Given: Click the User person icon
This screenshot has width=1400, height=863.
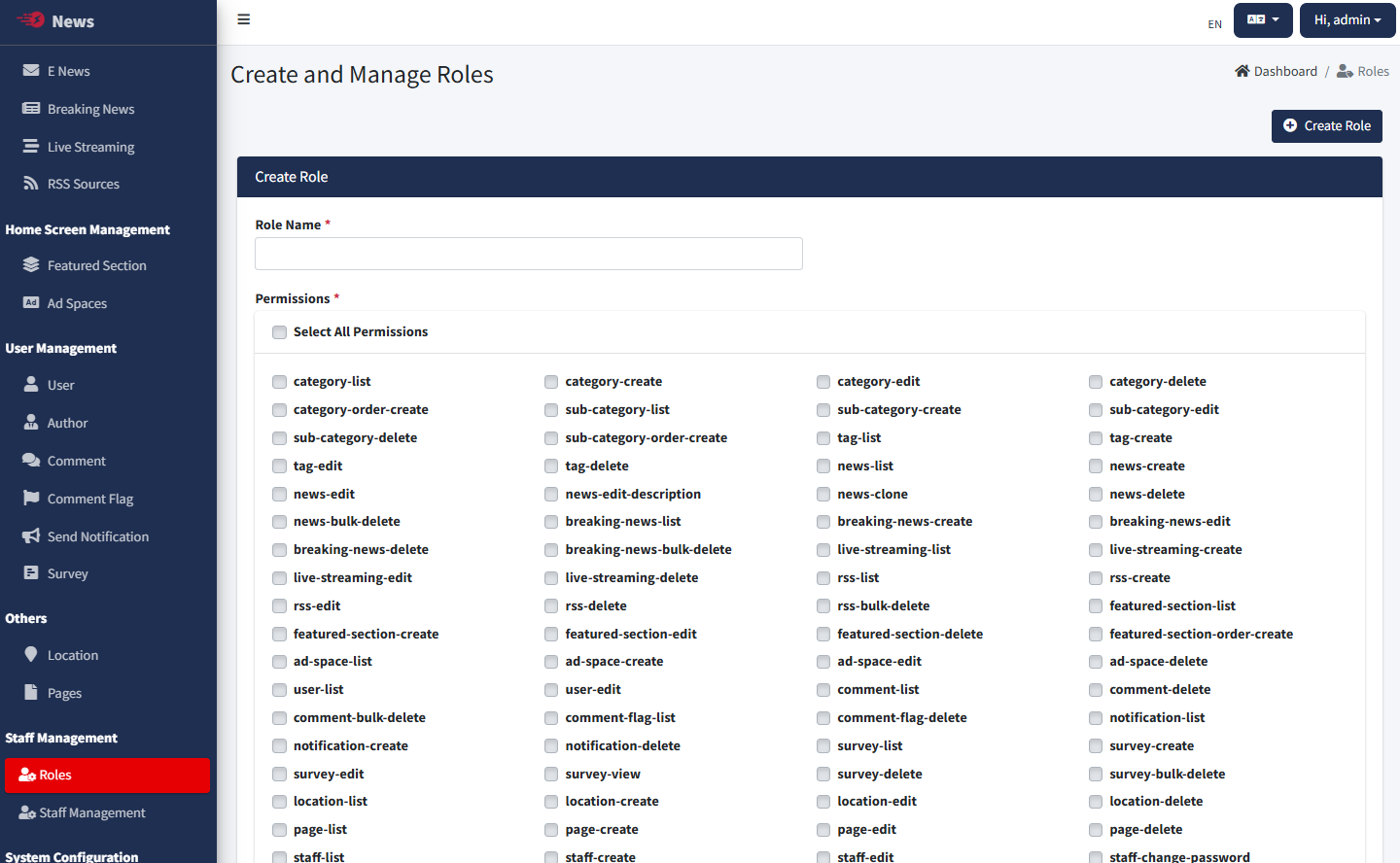Looking at the screenshot, I should pos(31,384).
